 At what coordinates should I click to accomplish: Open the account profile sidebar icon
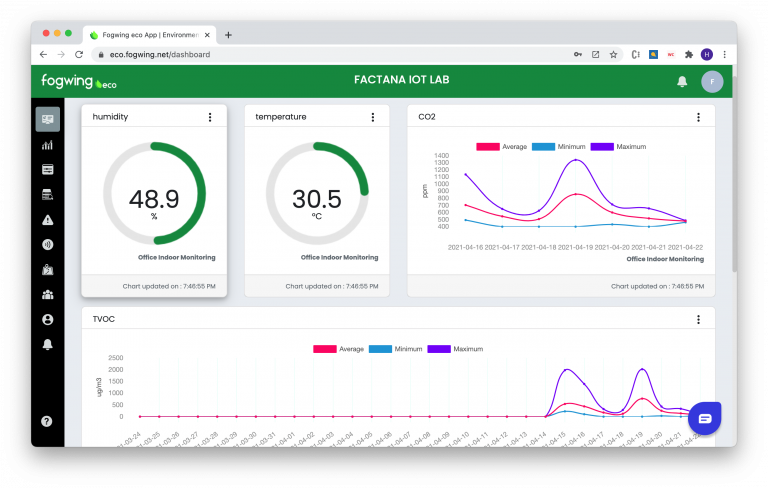pos(47,319)
